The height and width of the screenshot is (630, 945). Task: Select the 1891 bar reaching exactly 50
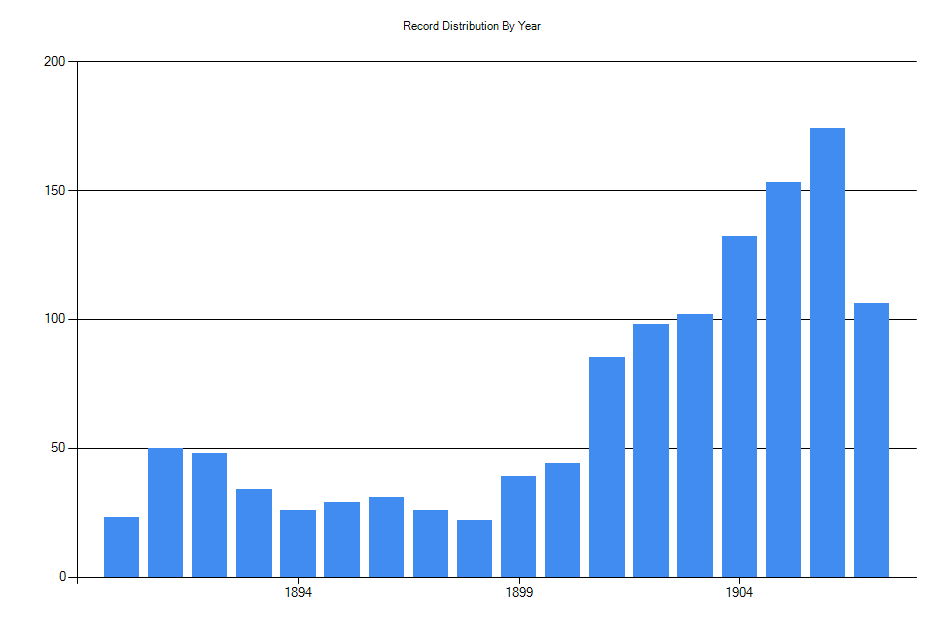[x=165, y=513]
